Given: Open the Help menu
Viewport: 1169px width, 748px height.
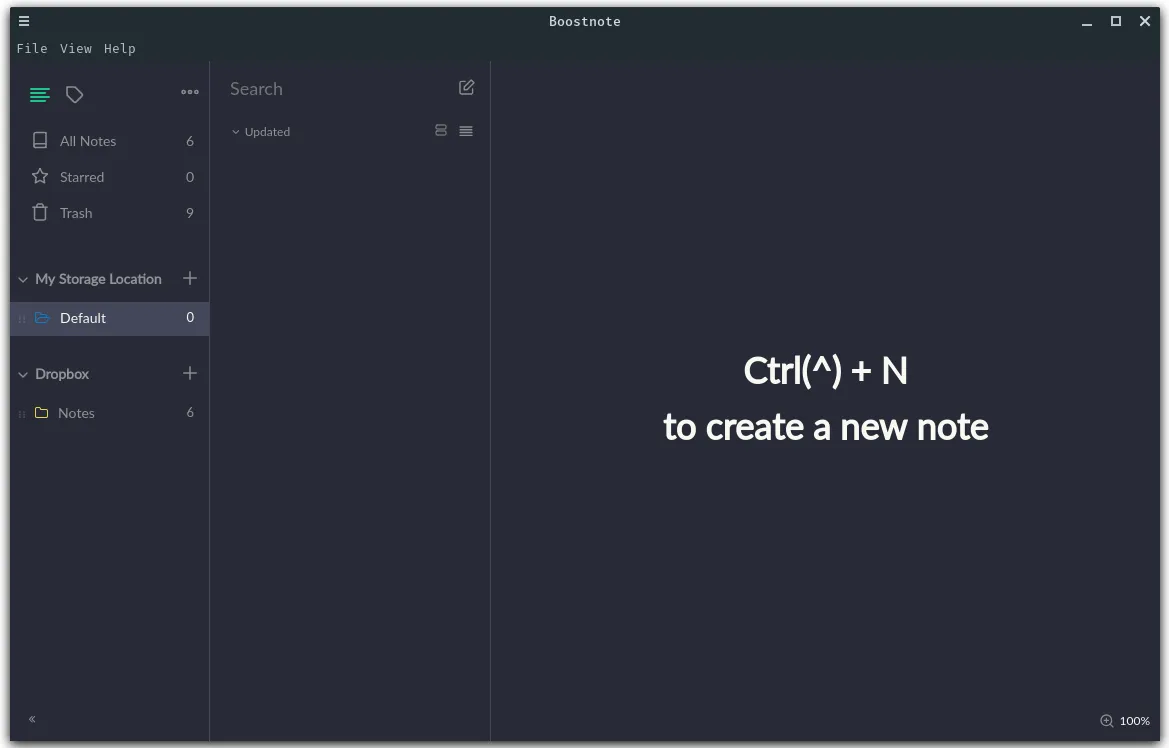Looking at the screenshot, I should (x=120, y=48).
